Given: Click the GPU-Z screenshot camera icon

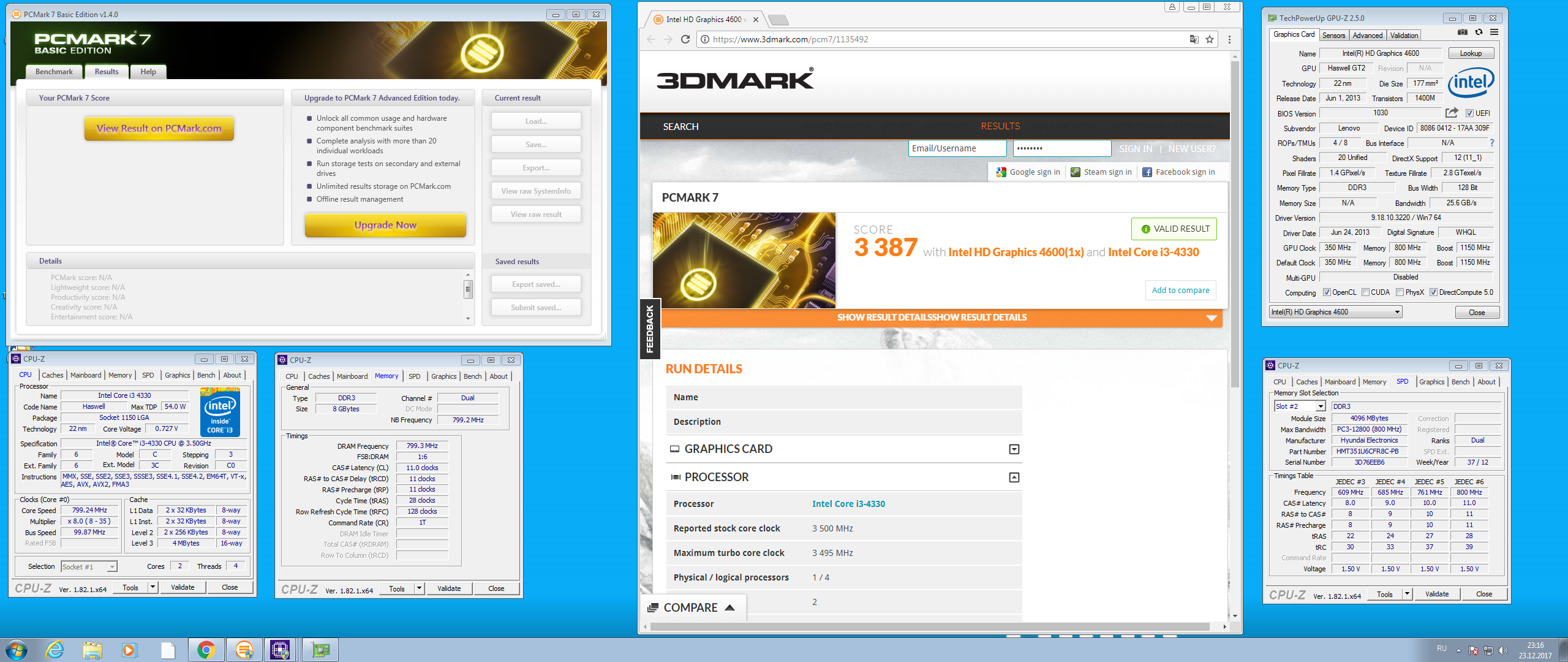Looking at the screenshot, I should coord(1462,32).
